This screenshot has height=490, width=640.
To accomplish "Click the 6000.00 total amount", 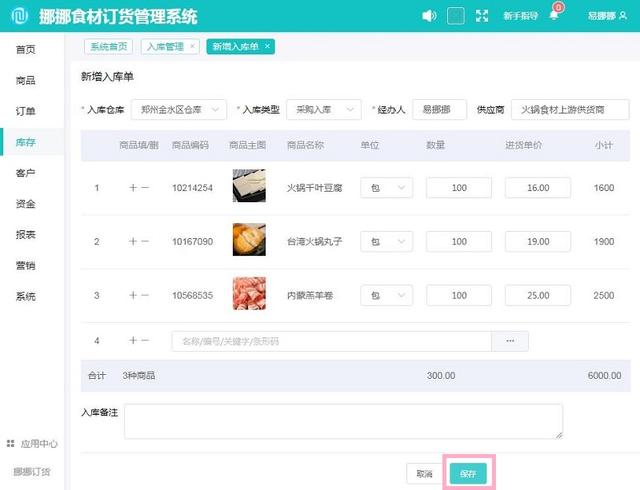I will coord(604,376).
